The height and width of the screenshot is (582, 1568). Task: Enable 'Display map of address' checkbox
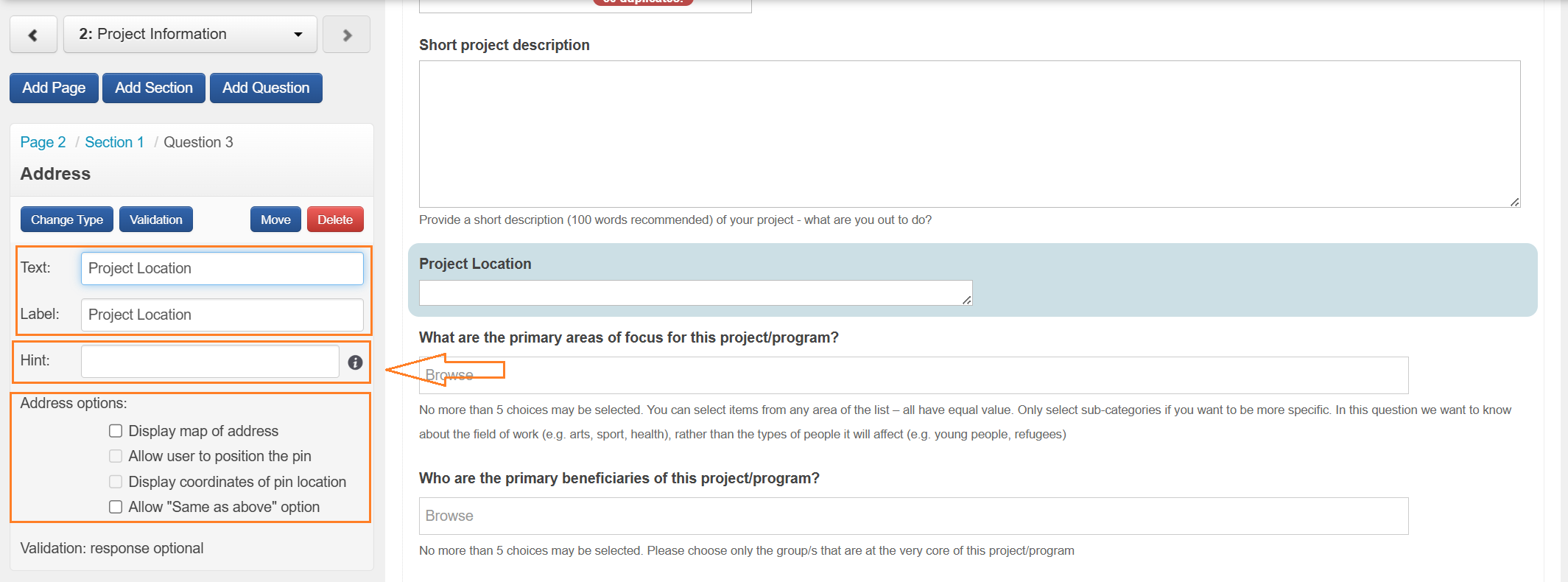[x=116, y=431]
